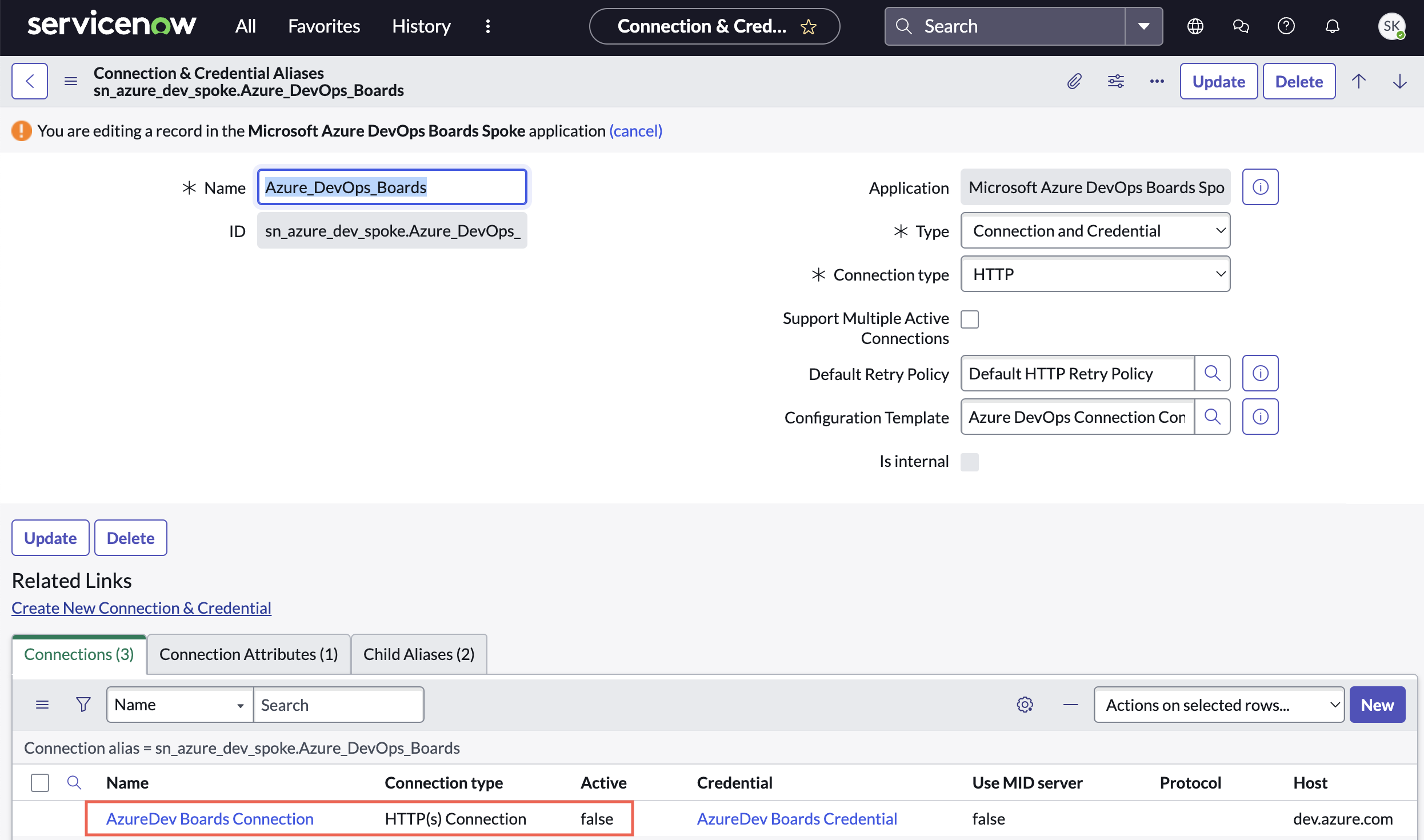Click the global search magnifier icon
The height and width of the screenshot is (840, 1424).
903,26
